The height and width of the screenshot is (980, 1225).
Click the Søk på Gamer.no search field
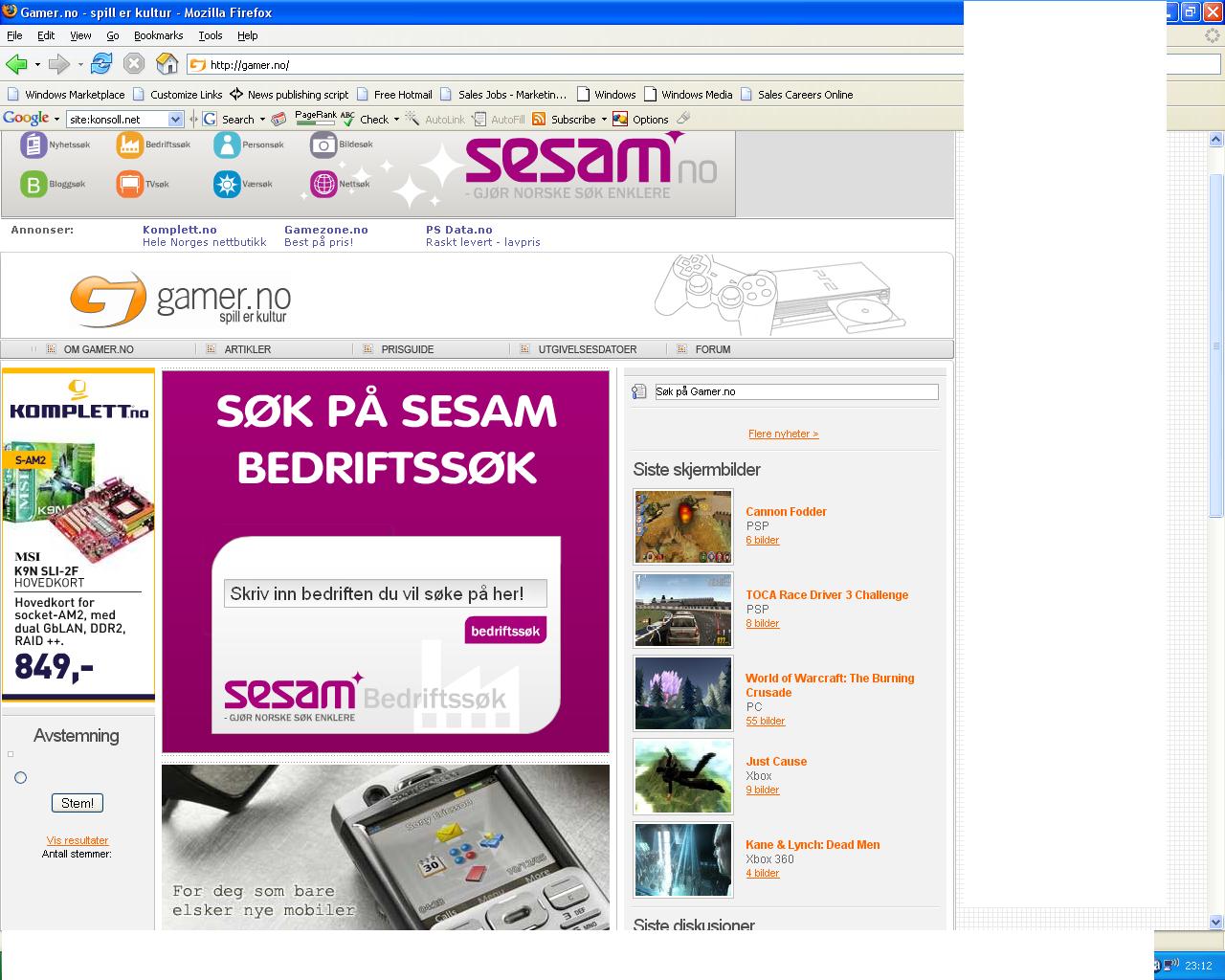click(x=796, y=391)
